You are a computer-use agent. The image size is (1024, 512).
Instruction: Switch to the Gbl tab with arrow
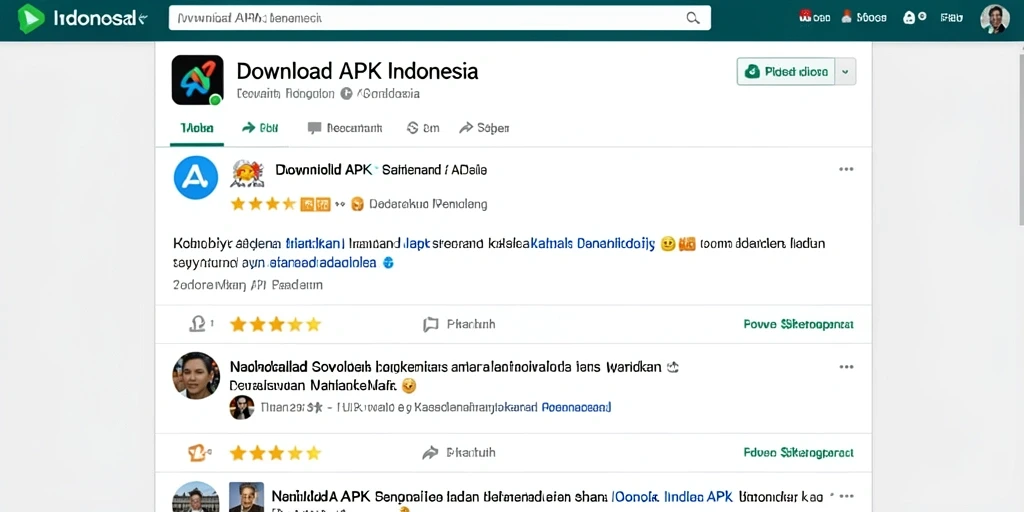click(x=260, y=128)
